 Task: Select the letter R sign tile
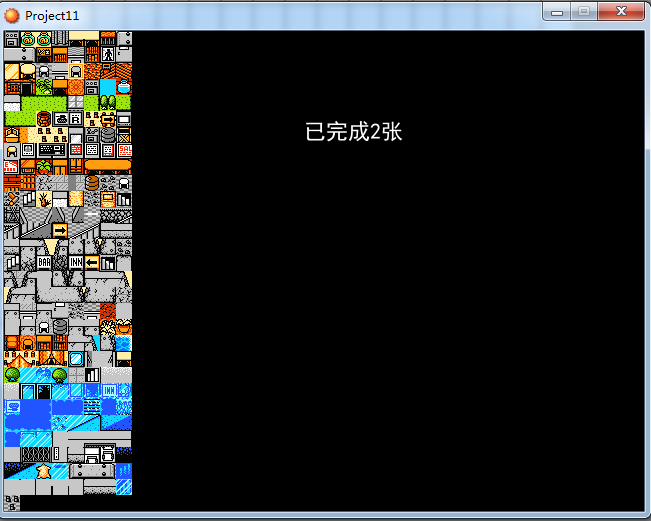(76, 119)
